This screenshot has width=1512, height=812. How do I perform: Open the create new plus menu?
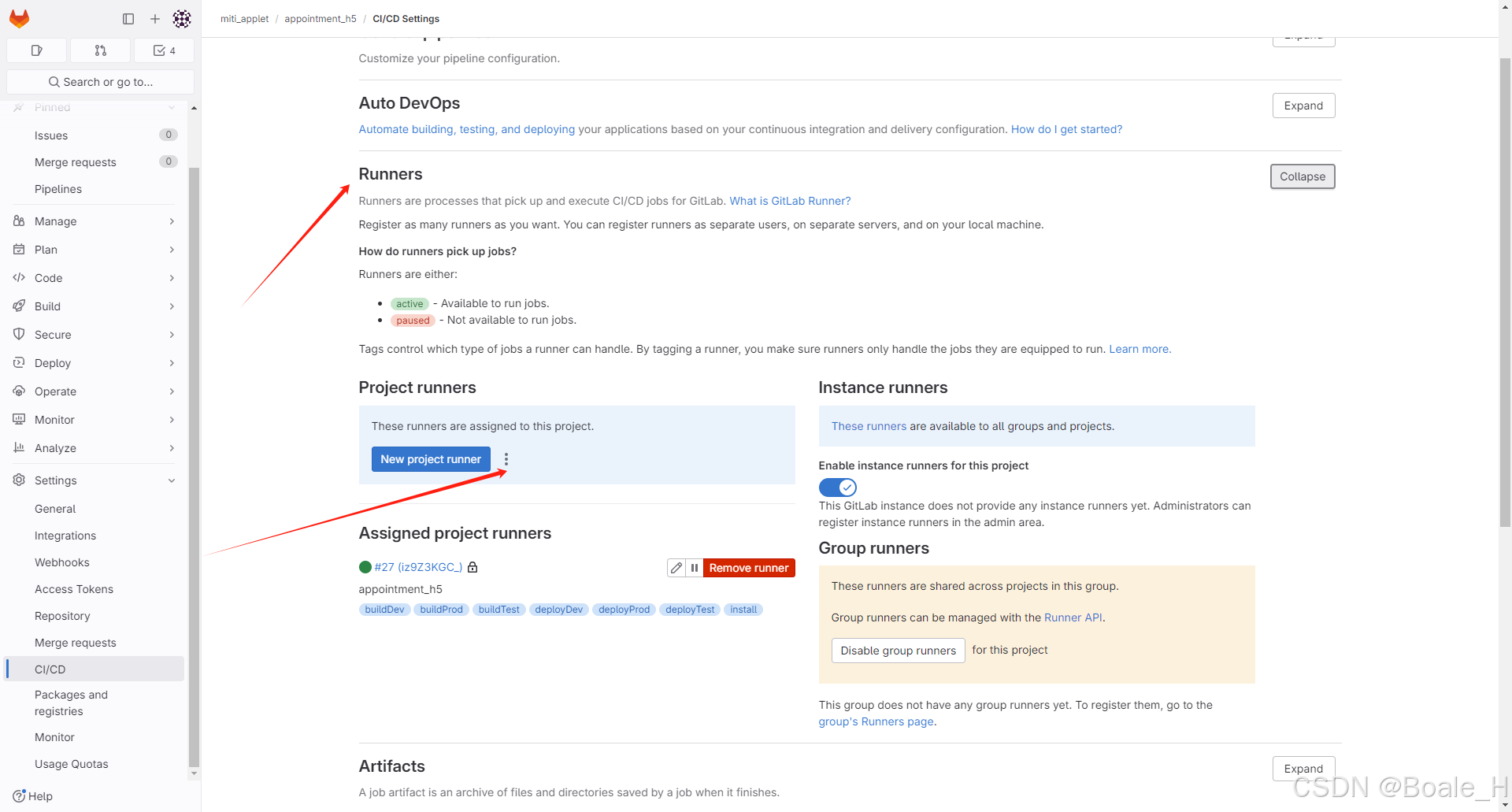(x=155, y=18)
